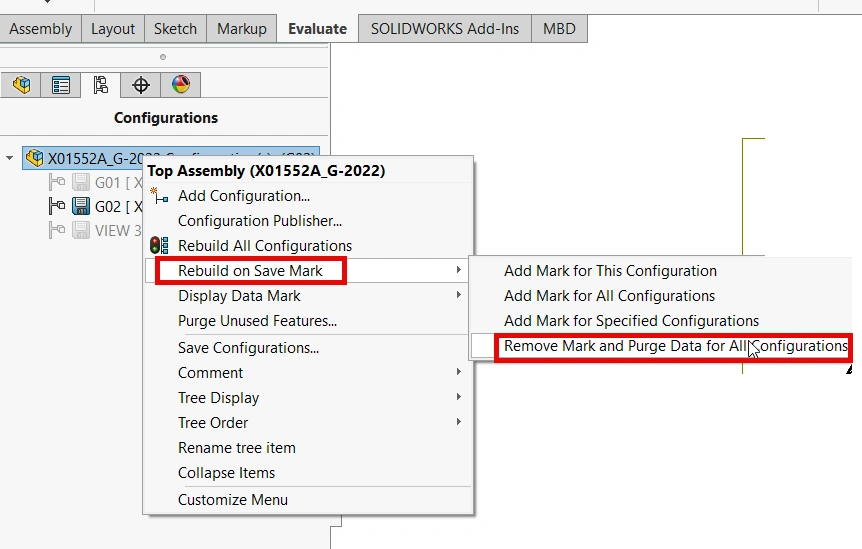
Task: Expand the Tree Display submenu arrow
Action: (458, 397)
